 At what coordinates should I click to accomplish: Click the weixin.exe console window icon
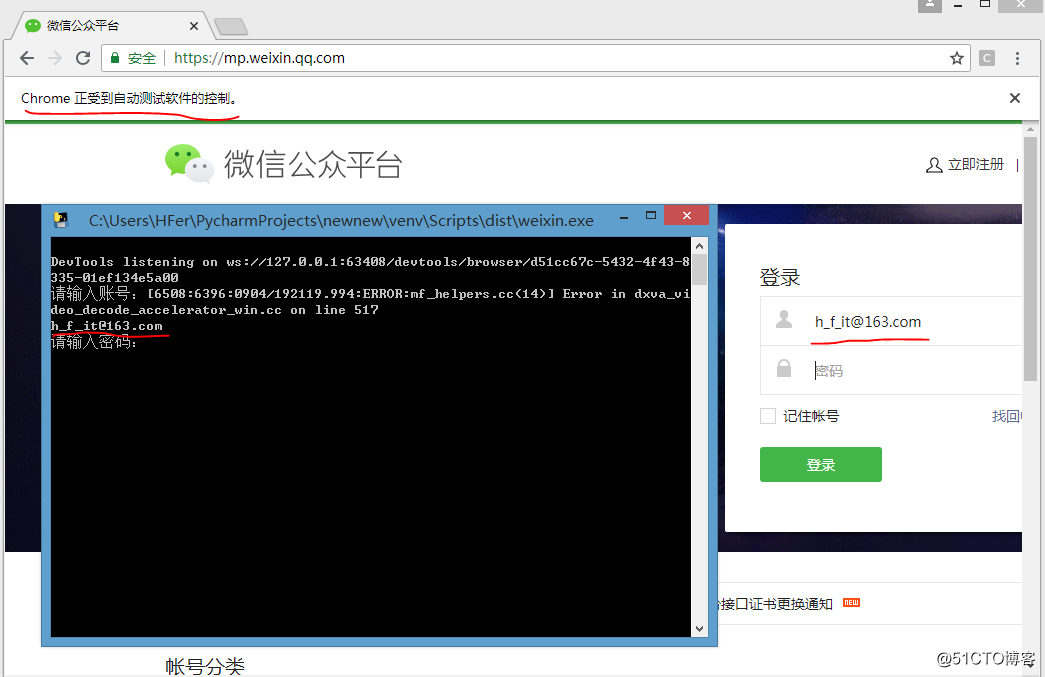click(x=61, y=220)
